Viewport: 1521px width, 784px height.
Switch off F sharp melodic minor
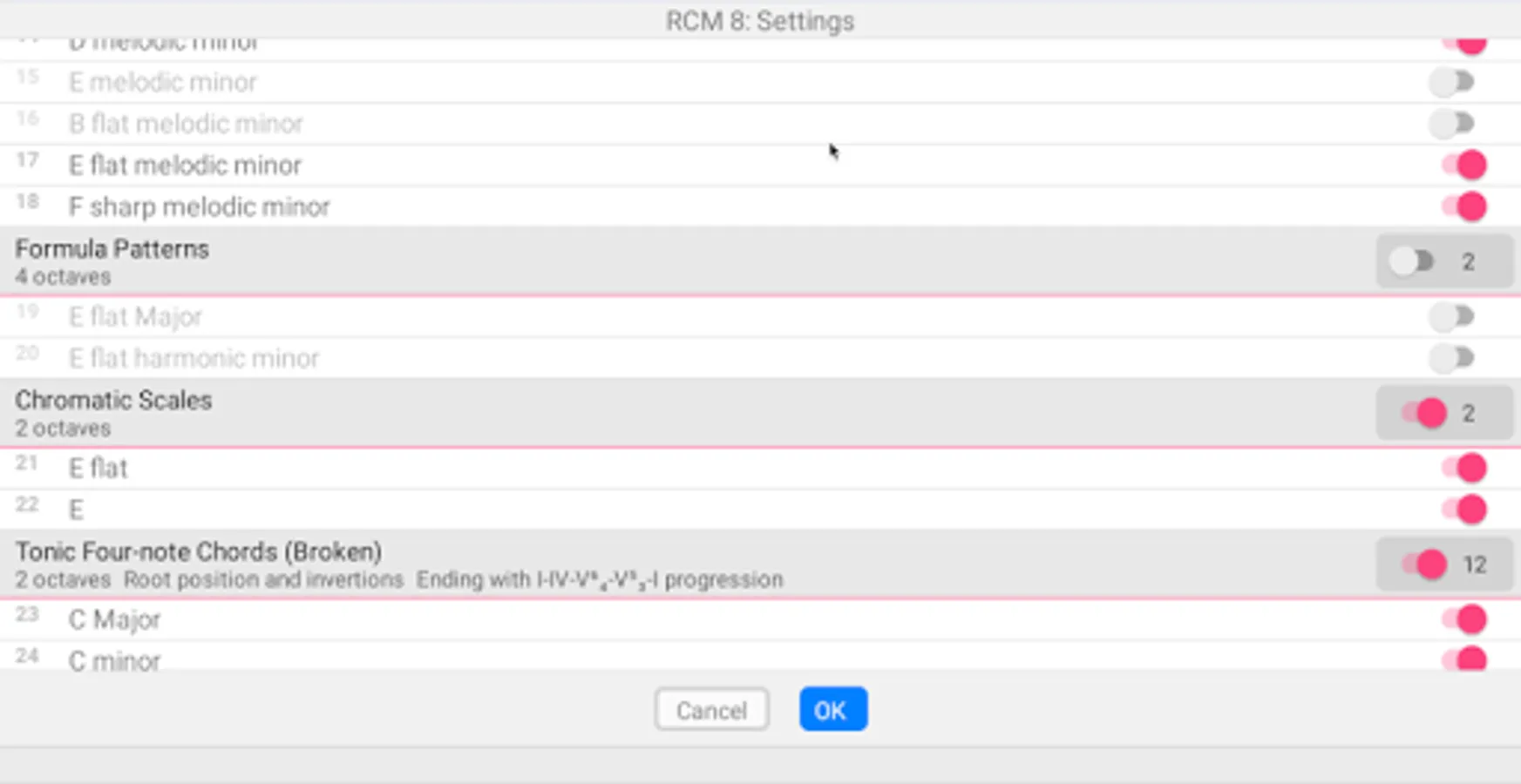(x=1464, y=206)
